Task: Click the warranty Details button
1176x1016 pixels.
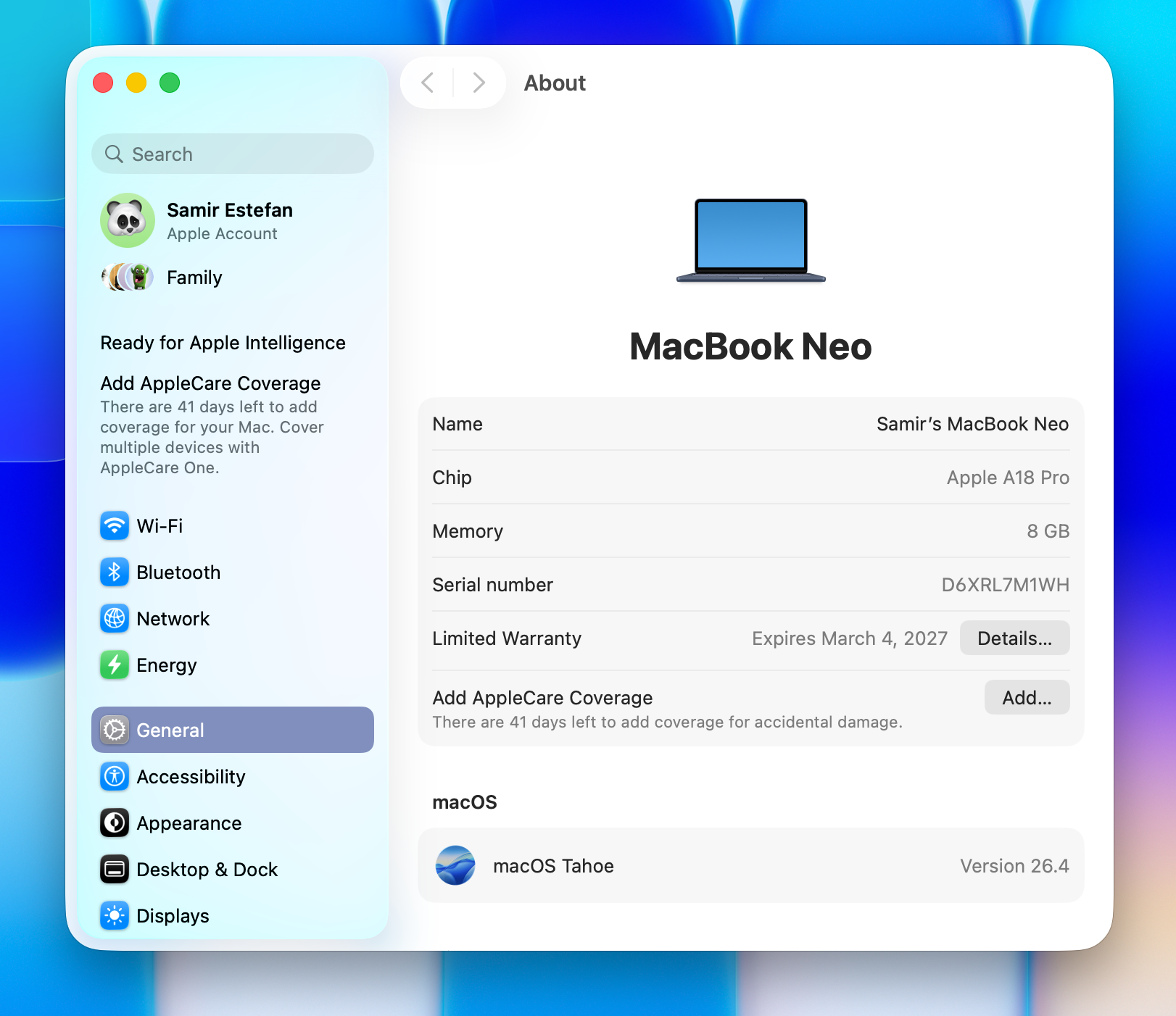Action: tap(1014, 638)
